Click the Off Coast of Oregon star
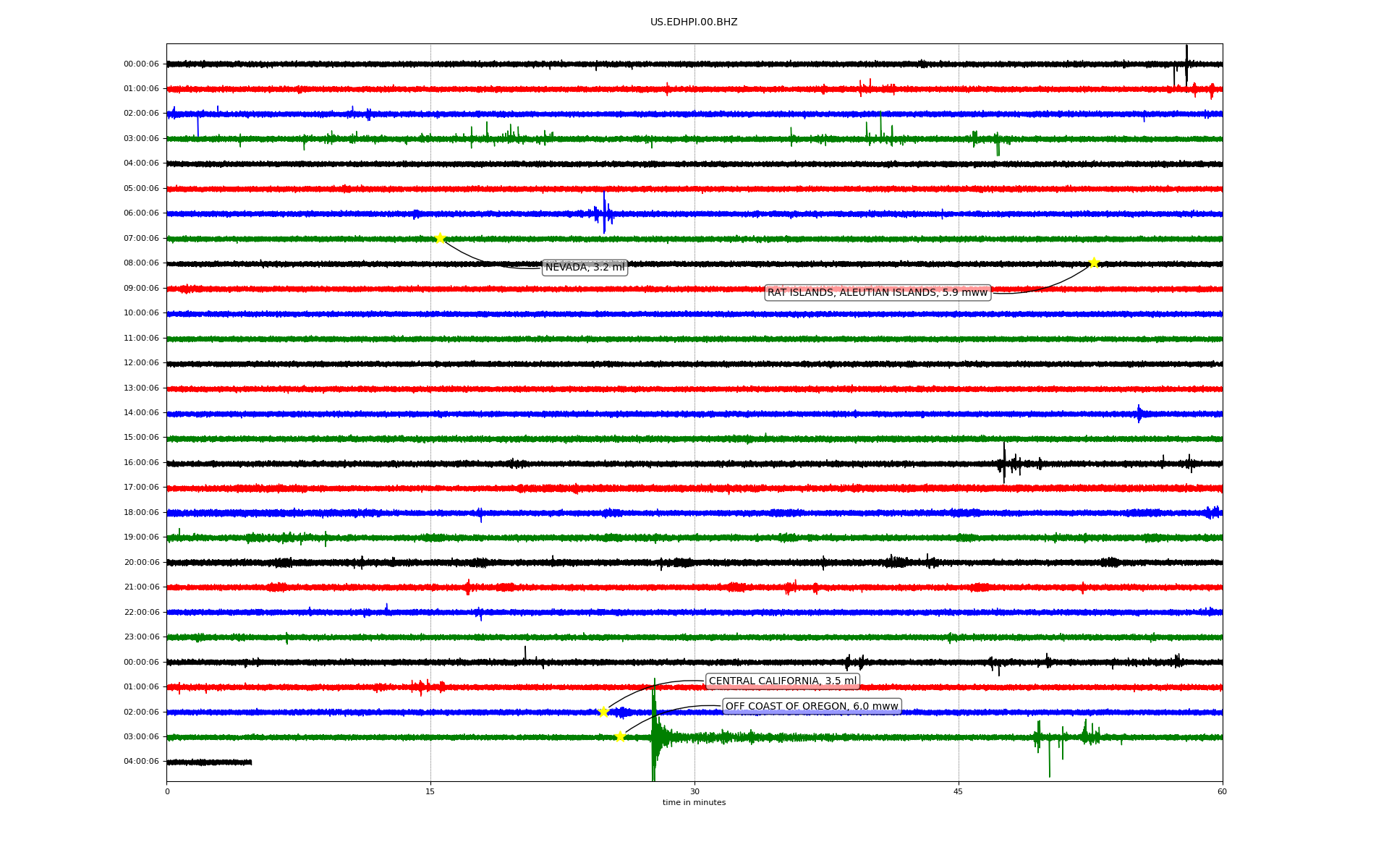The image size is (1389, 868). click(620, 737)
